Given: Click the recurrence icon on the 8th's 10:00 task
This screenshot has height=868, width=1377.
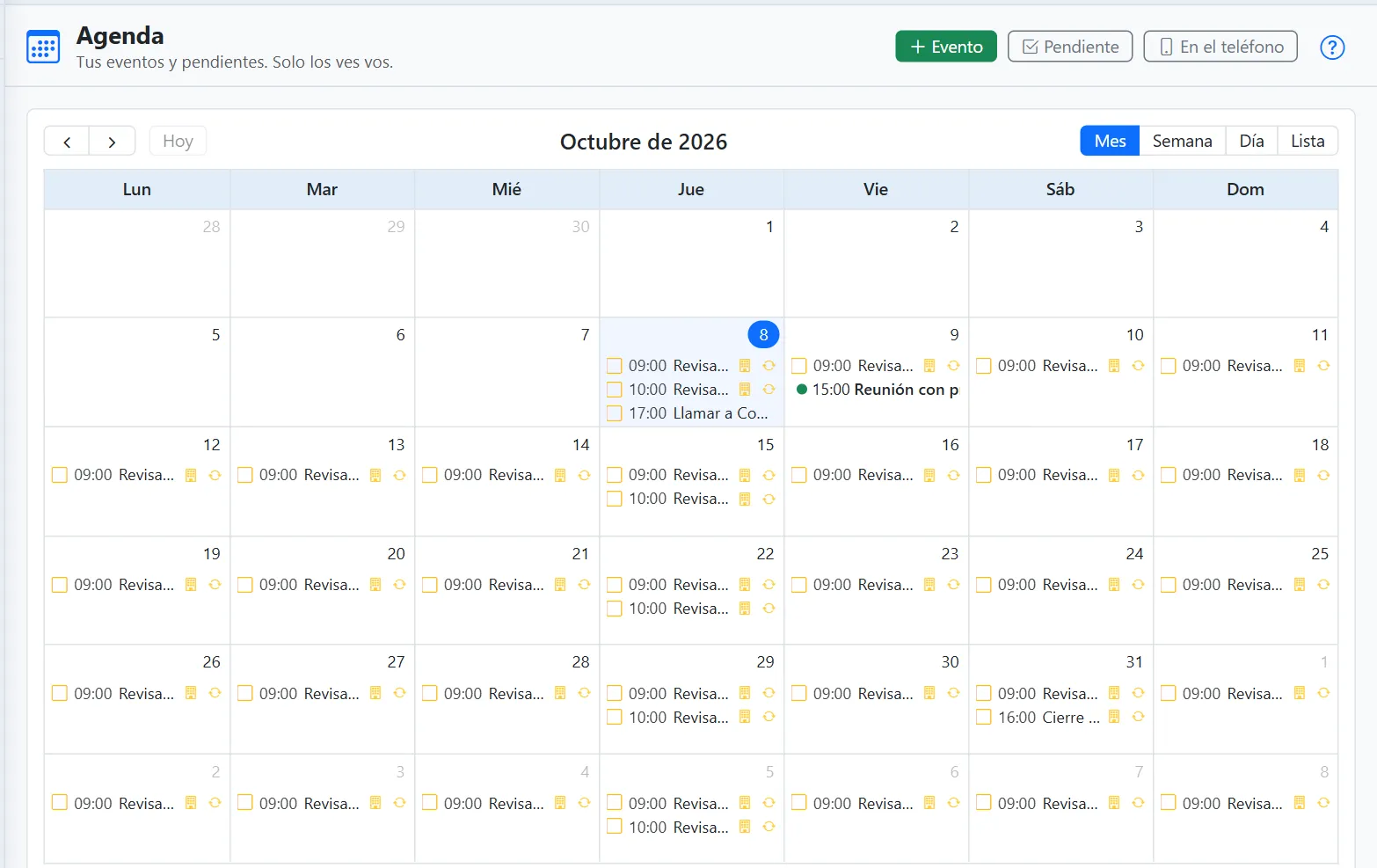Looking at the screenshot, I should point(769,390).
